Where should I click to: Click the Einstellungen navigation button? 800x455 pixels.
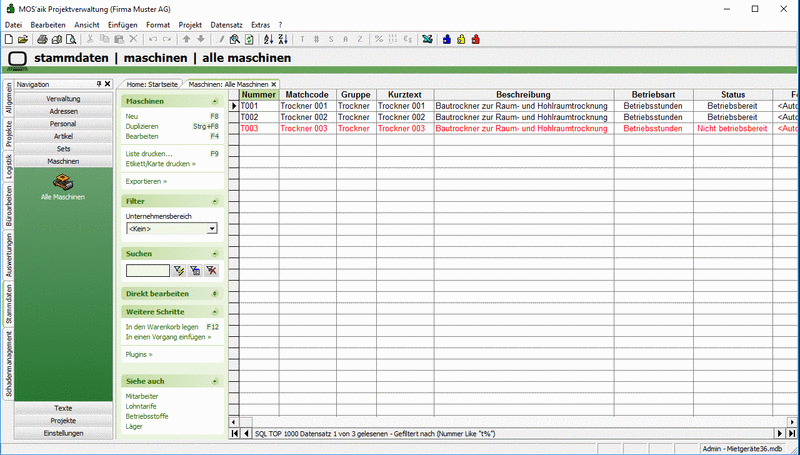click(64, 433)
